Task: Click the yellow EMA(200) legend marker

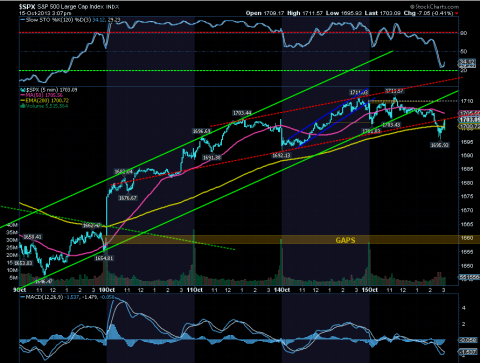Action: pos(22,100)
